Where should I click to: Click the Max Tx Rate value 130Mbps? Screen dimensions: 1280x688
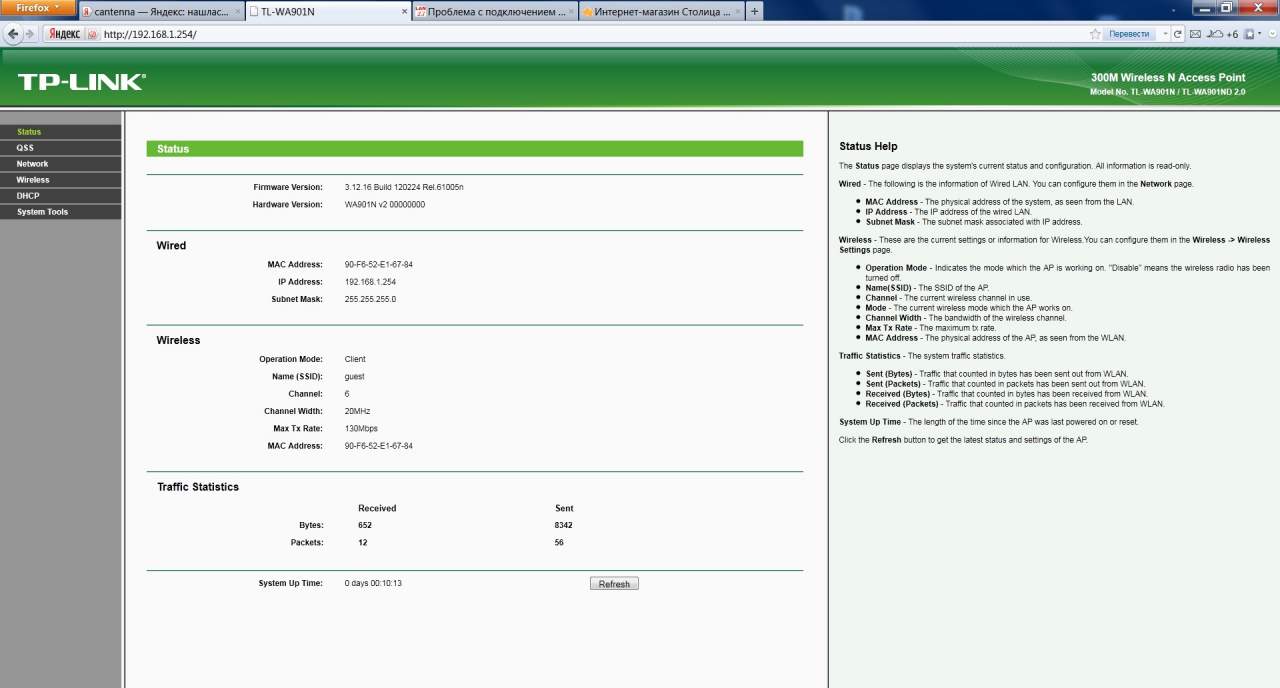coord(361,428)
